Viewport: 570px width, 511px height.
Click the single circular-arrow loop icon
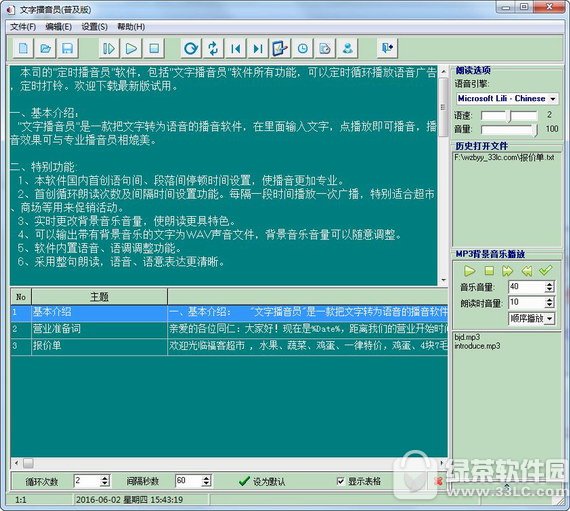pos(191,48)
